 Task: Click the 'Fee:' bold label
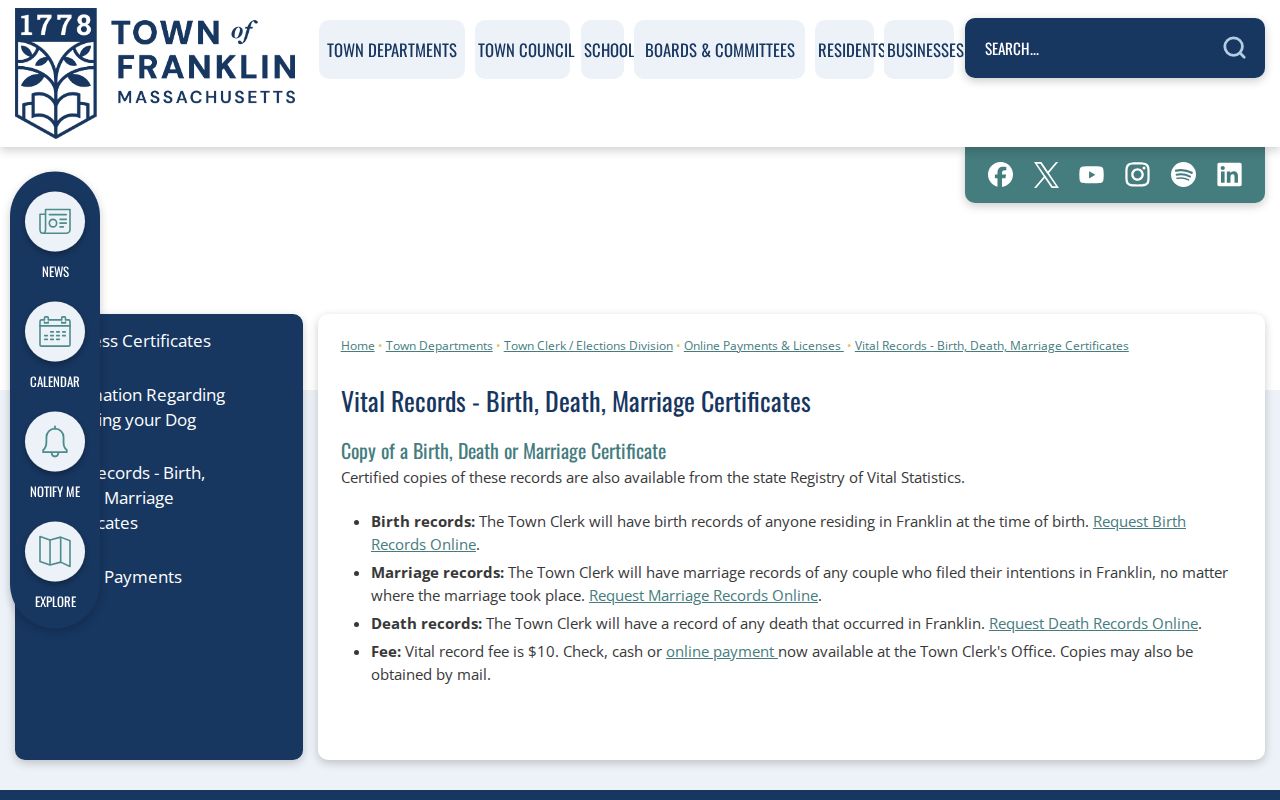click(386, 651)
